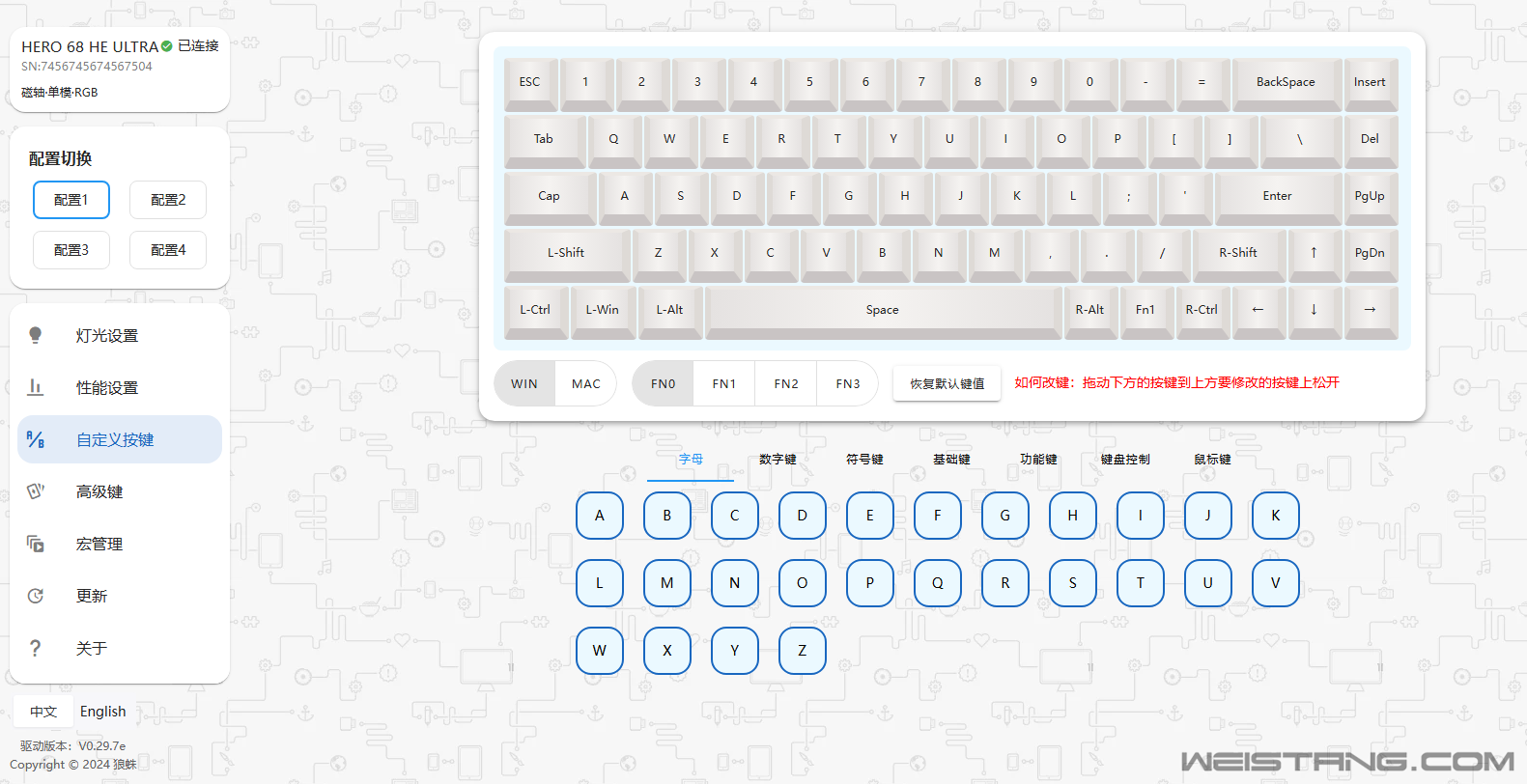
Task: Select the L-Shift key on keyboard
Action: point(566,255)
